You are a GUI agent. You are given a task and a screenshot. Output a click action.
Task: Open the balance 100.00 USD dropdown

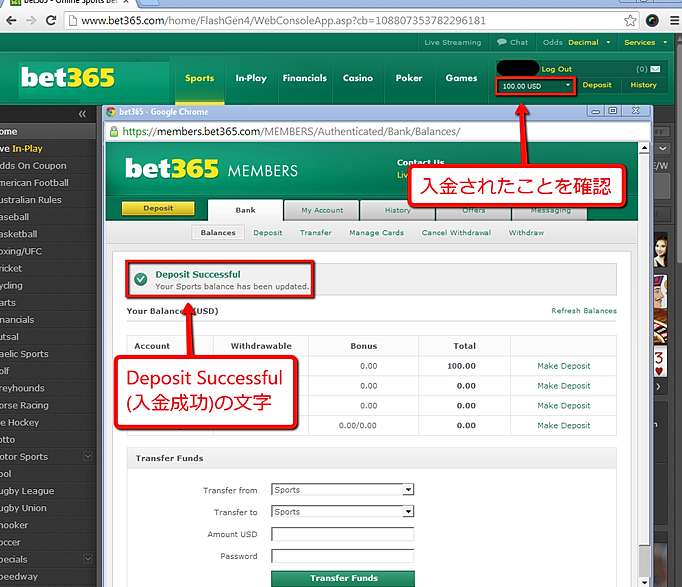pyautogui.click(x=535, y=86)
